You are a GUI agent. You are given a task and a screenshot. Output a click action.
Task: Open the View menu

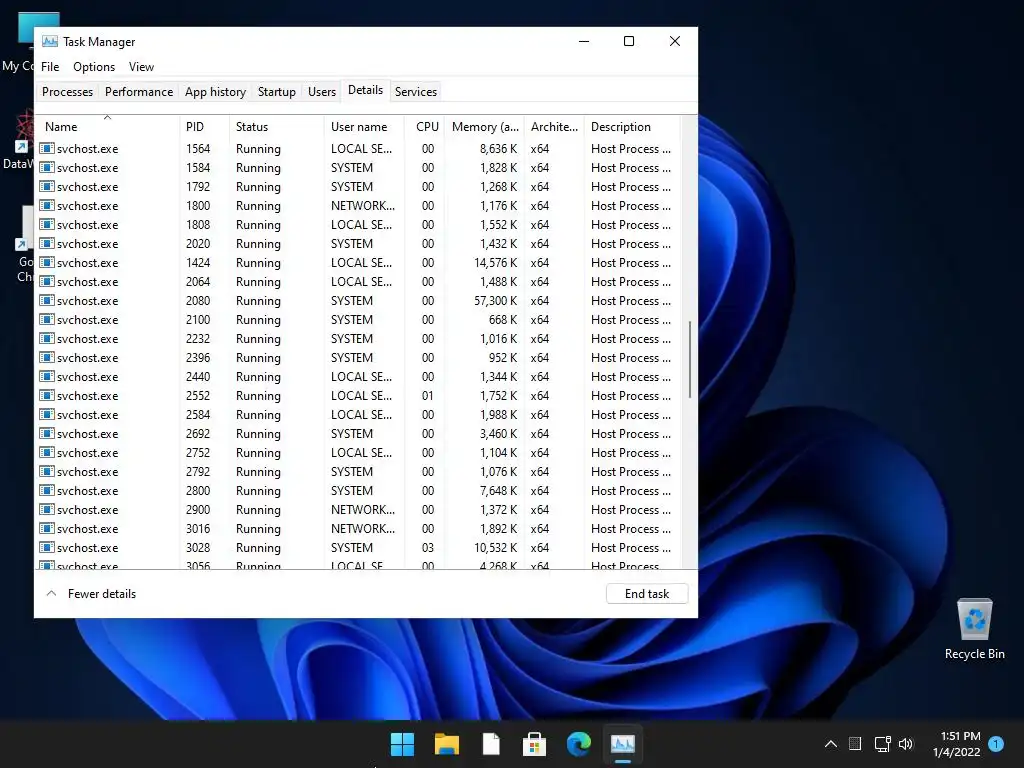141,67
